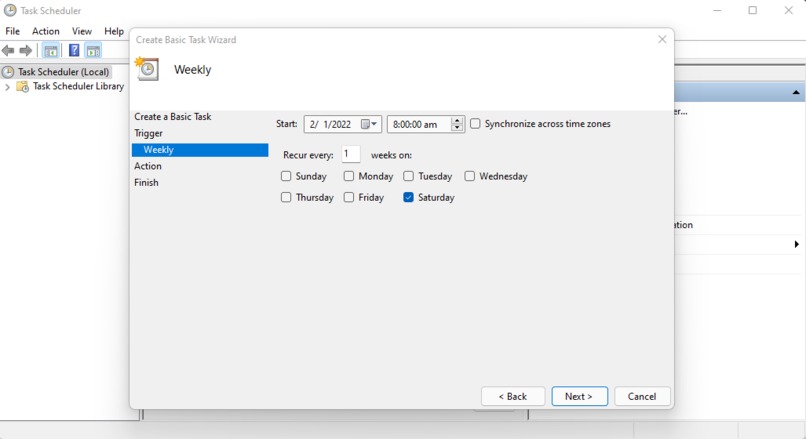
Task: Check the Wednesday checkbox
Action: (x=469, y=176)
